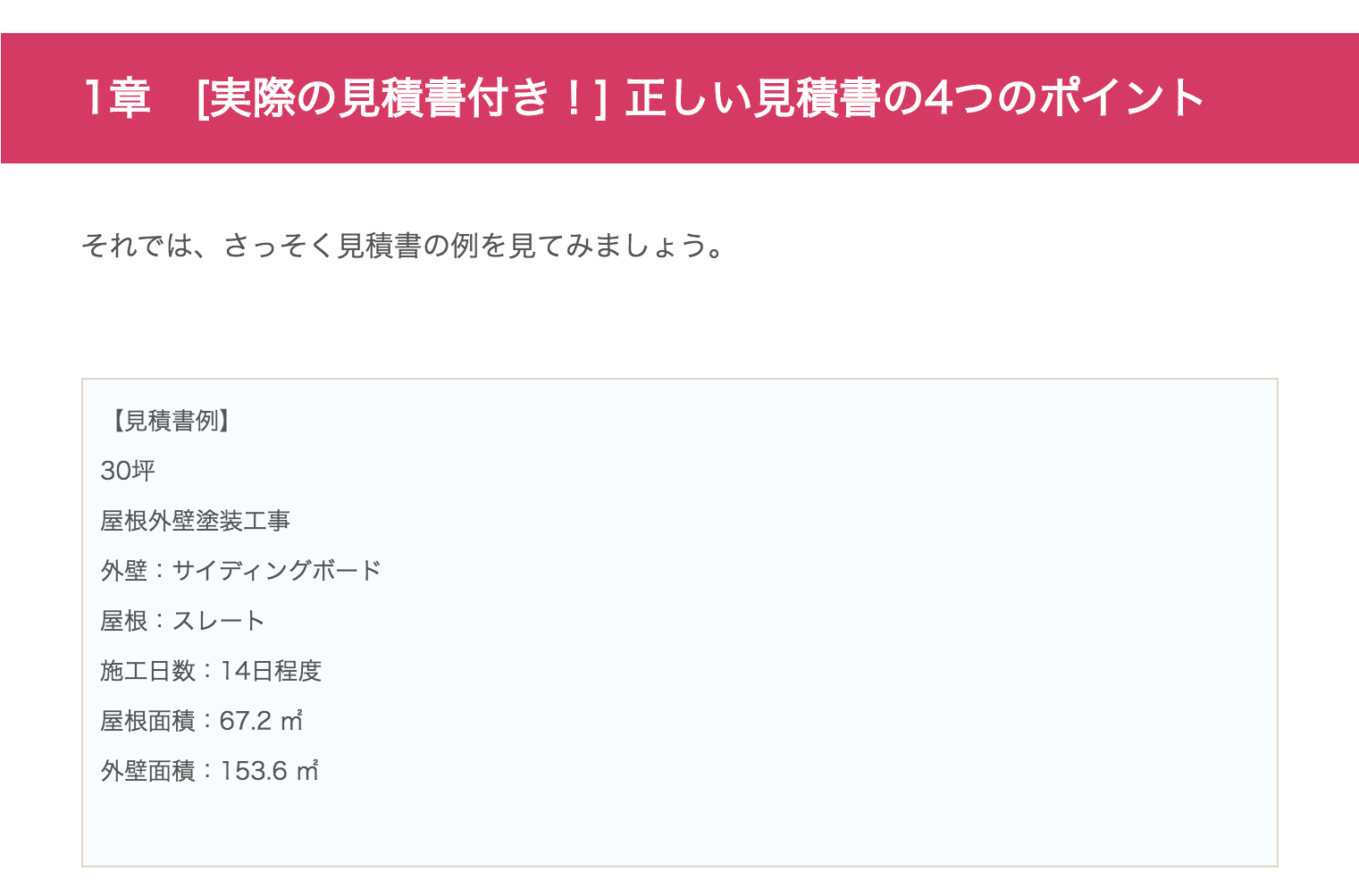Click the '屋根：' label before スレート

pos(134,620)
